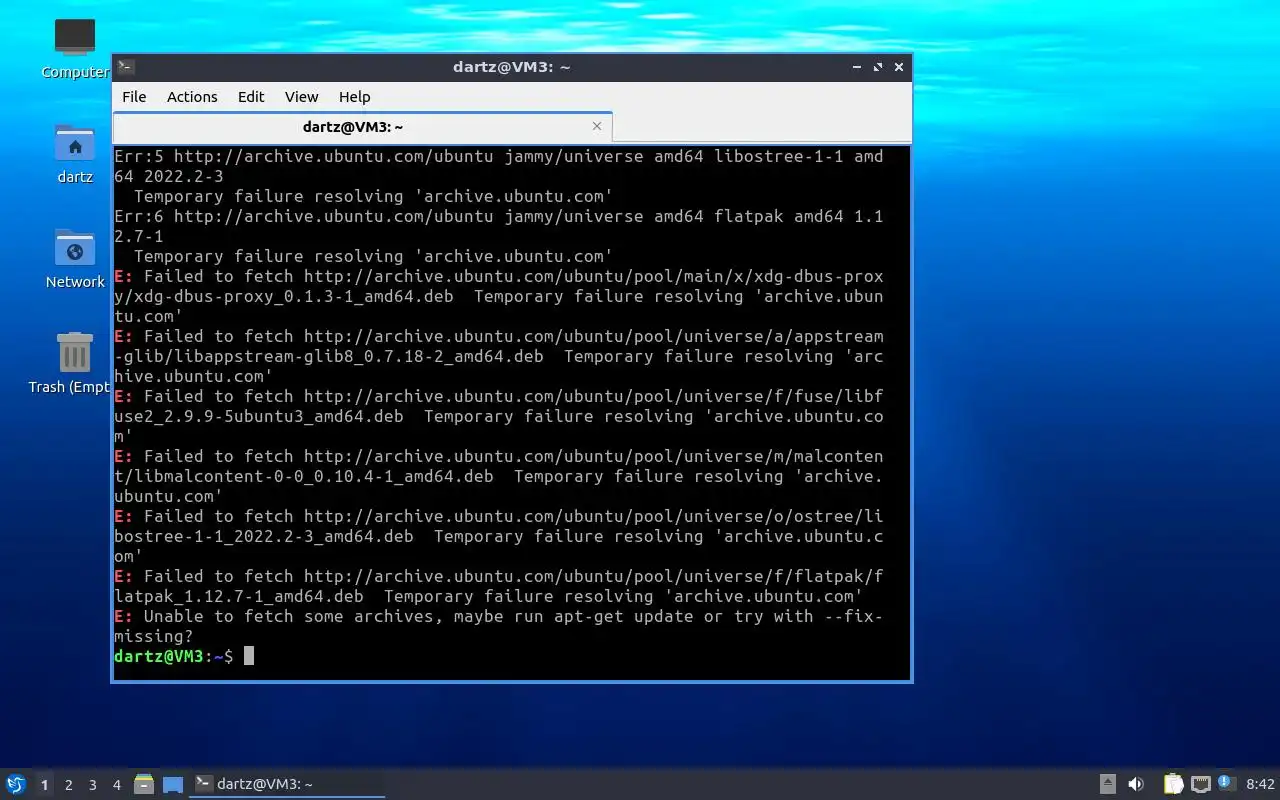Open the Lubuntu application menu
The height and width of the screenshot is (800, 1280).
coord(16,784)
